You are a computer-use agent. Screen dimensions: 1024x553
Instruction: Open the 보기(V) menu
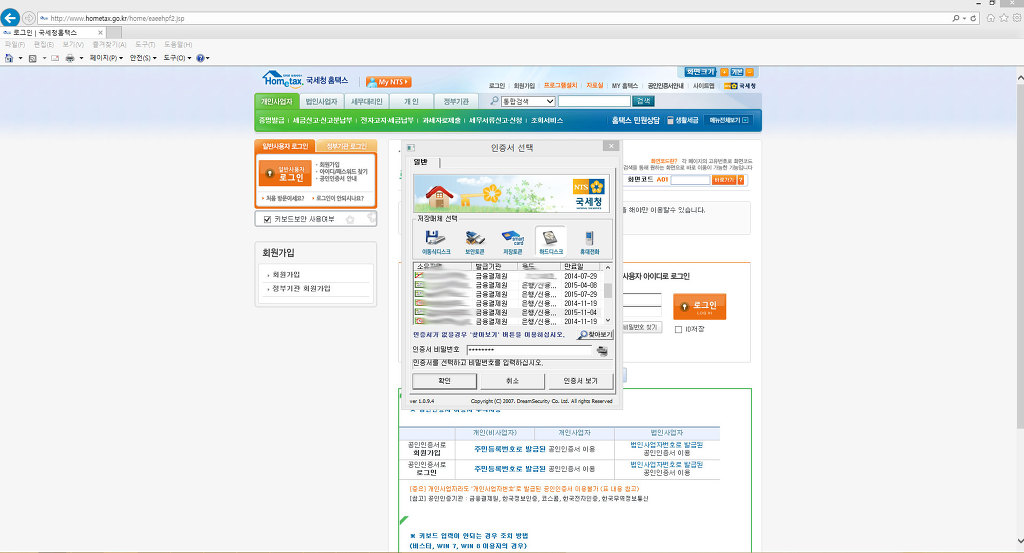pyautogui.click(x=73, y=44)
